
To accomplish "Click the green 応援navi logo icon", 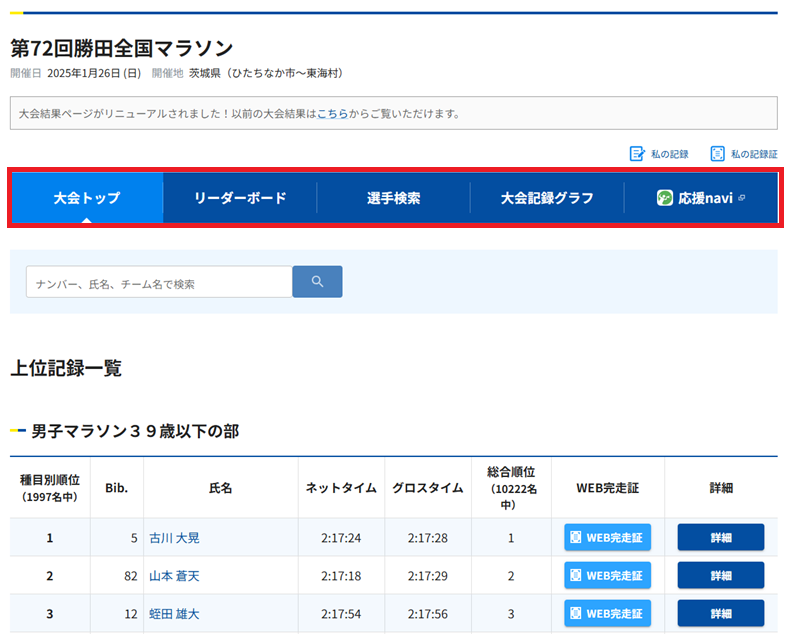I will click(665, 198).
